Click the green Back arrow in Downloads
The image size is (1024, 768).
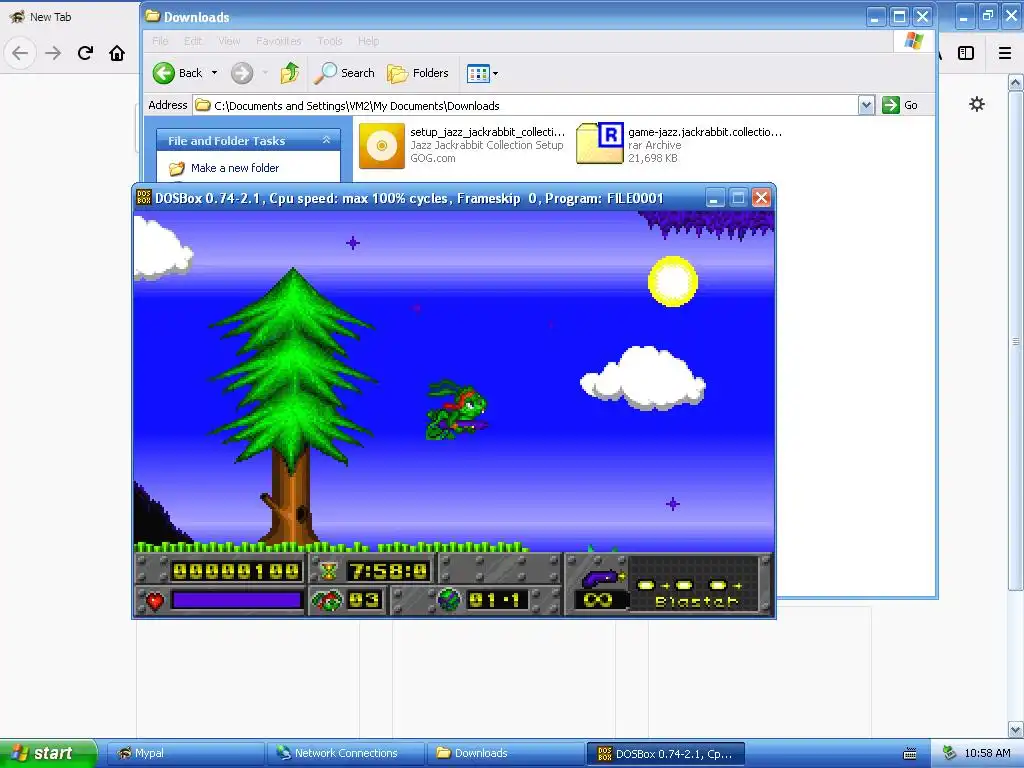click(x=164, y=73)
